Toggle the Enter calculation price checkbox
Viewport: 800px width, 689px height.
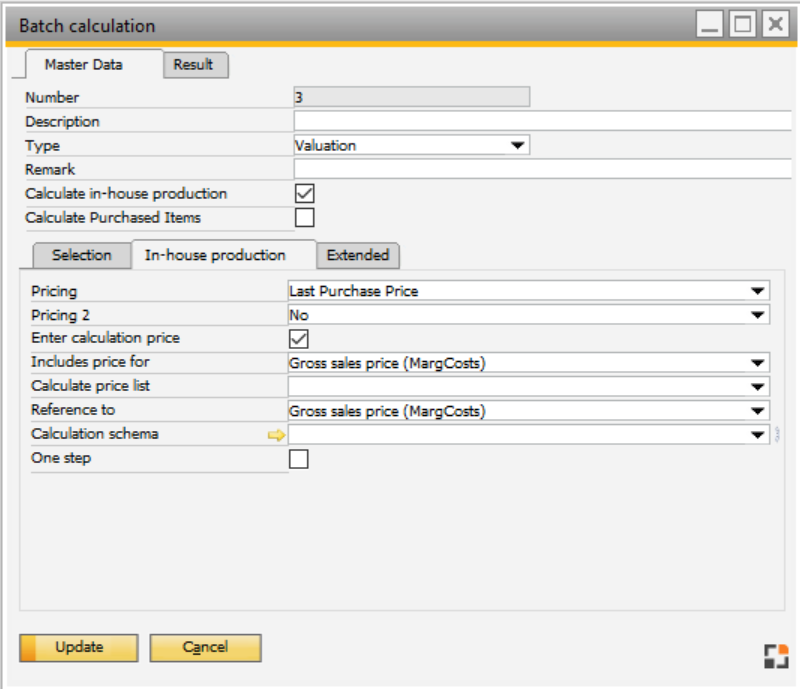pyautogui.click(x=298, y=339)
